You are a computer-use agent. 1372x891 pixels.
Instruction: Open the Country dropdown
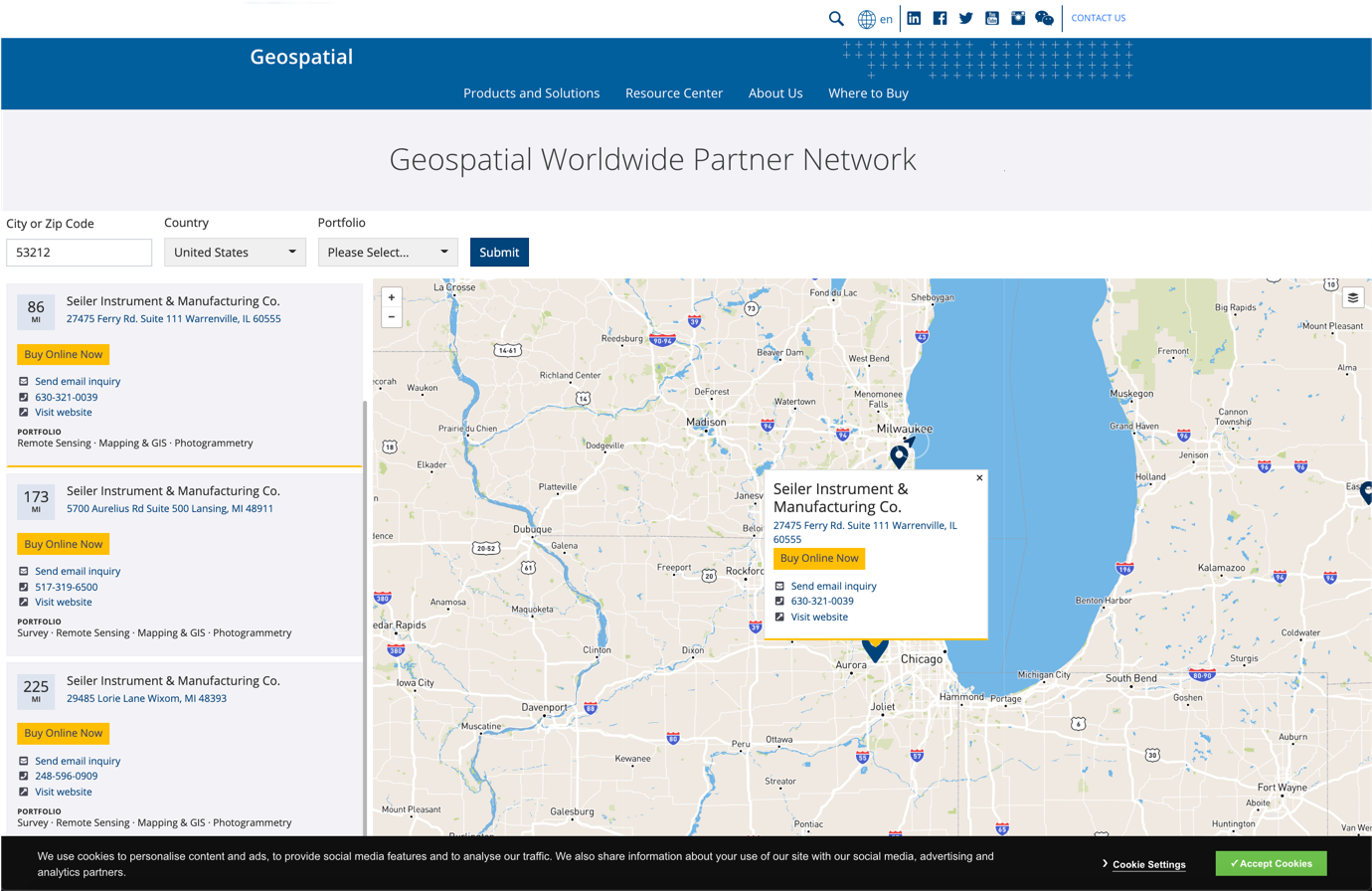point(235,252)
